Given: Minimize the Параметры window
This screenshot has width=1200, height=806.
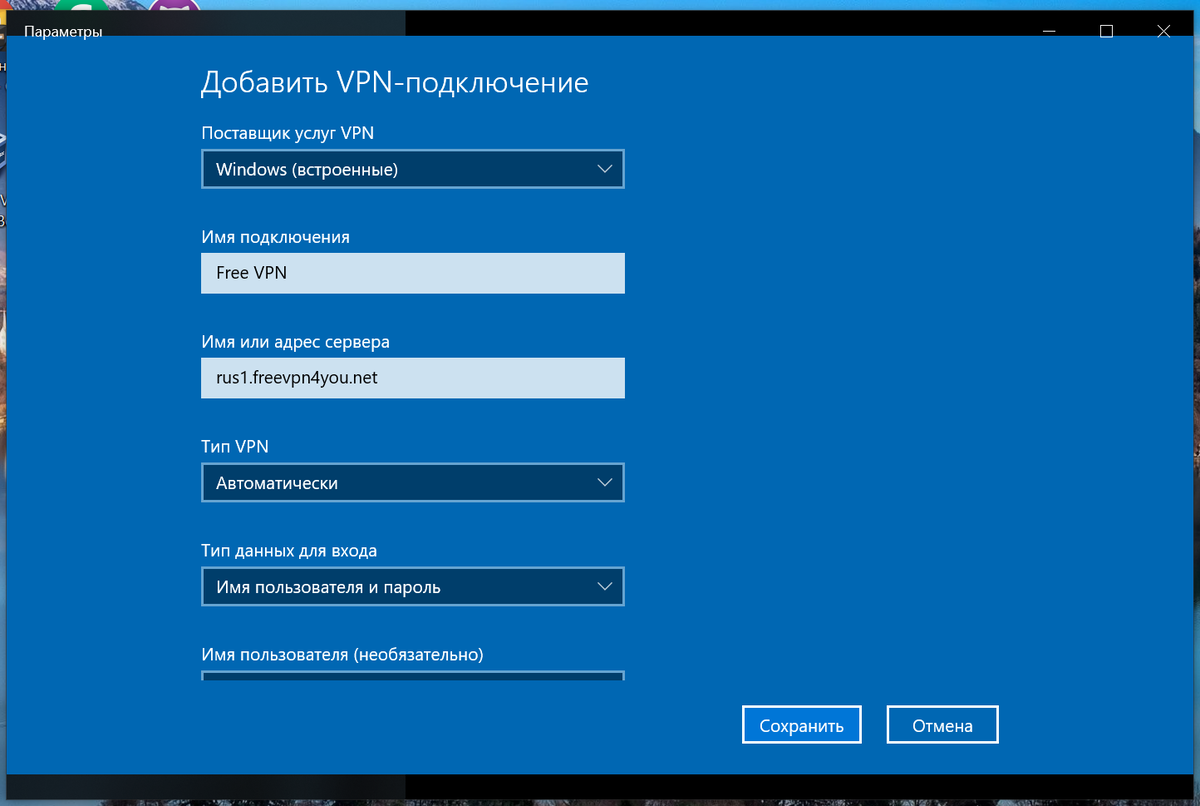Looking at the screenshot, I should click(1048, 31).
